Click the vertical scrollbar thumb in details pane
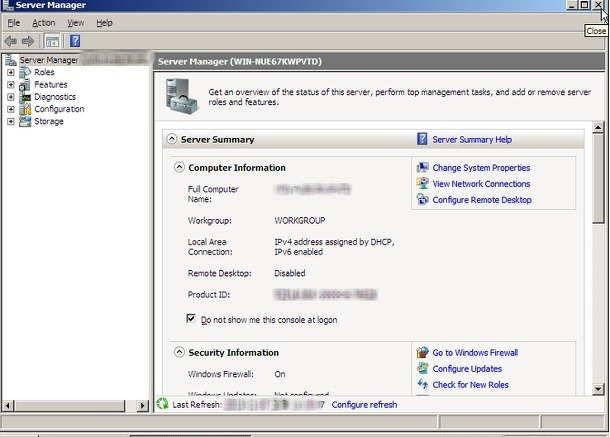Image resolution: width=610 pixels, height=437 pixels. pos(598,178)
